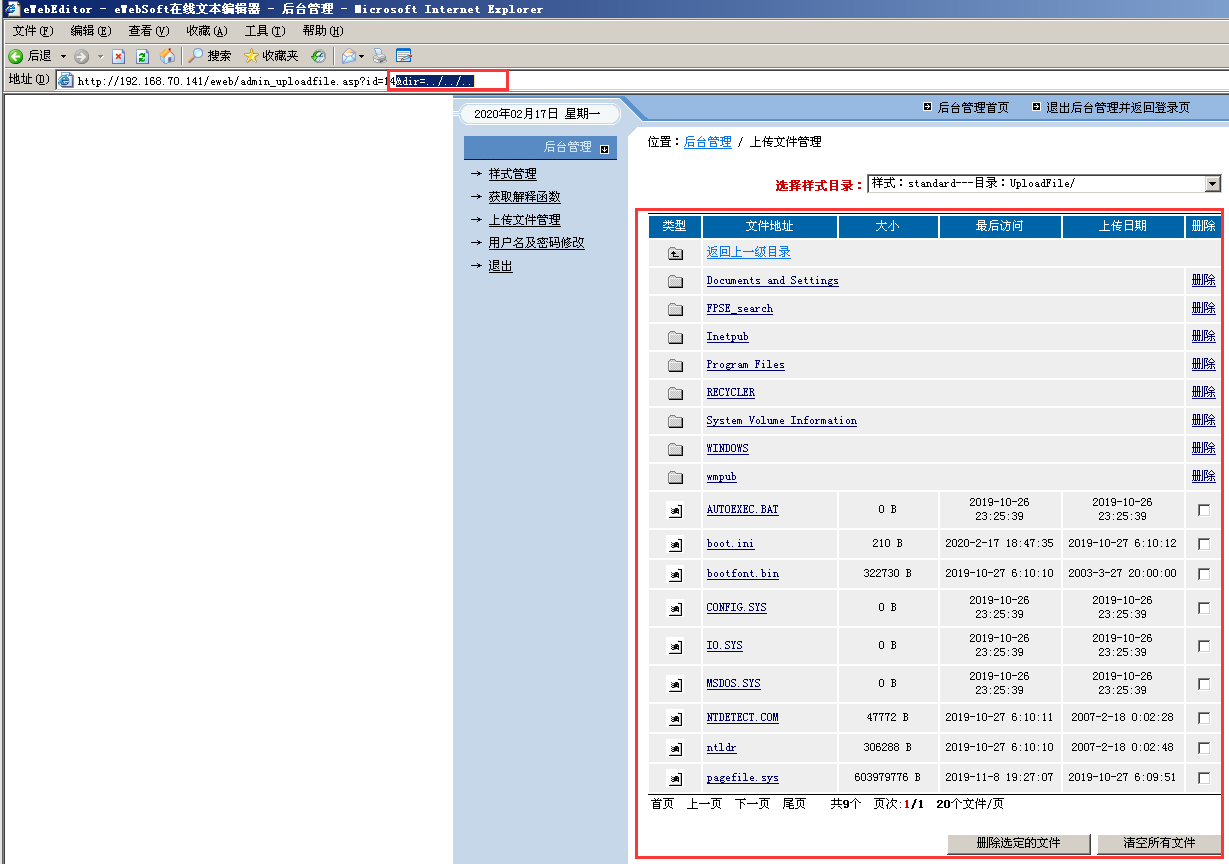Open the 选择样式目录 style directory dropdown
This screenshot has width=1229, height=864.
pyautogui.click(x=1211, y=183)
